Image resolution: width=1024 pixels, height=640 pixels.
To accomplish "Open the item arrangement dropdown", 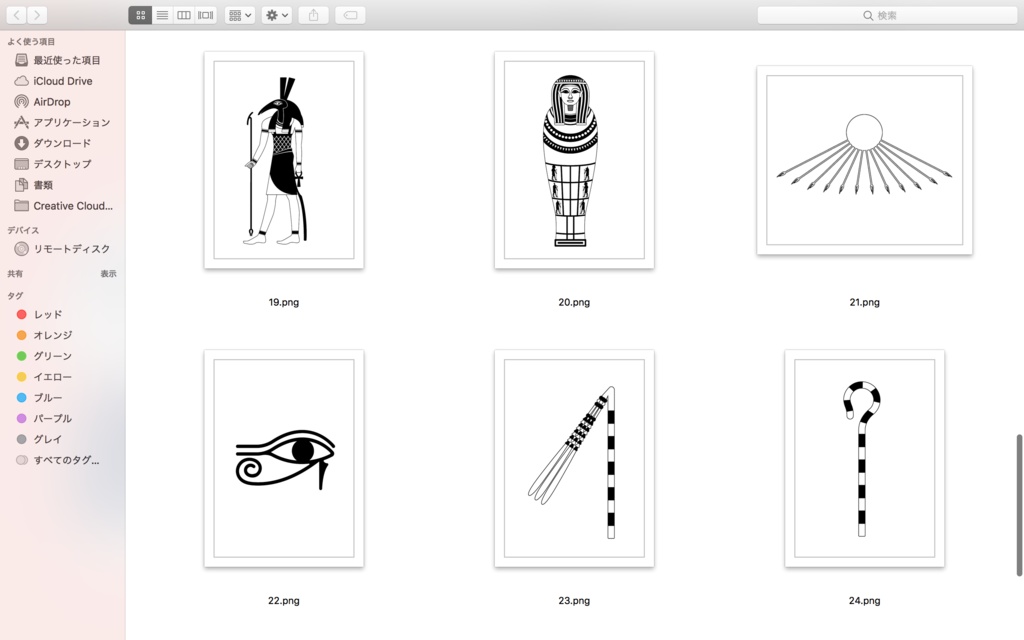I will click(x=240, y=15).
